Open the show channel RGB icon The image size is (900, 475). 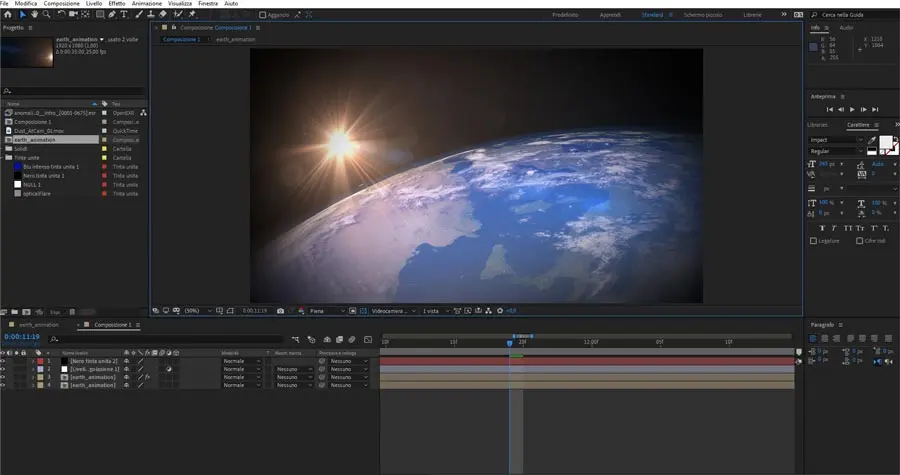pyautogui.click(x=300, y=311)
